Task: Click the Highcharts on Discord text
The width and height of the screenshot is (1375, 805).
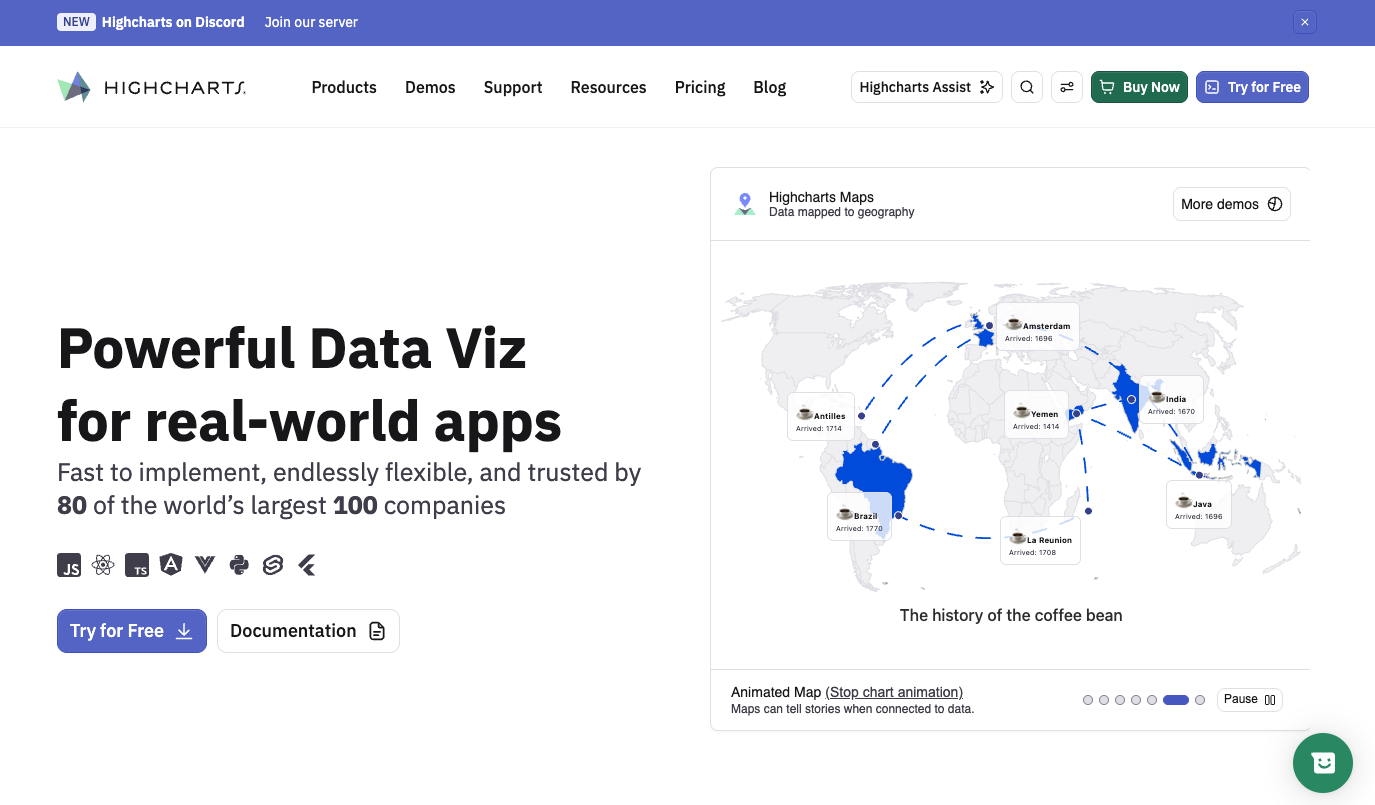Action: click(173, 22)
